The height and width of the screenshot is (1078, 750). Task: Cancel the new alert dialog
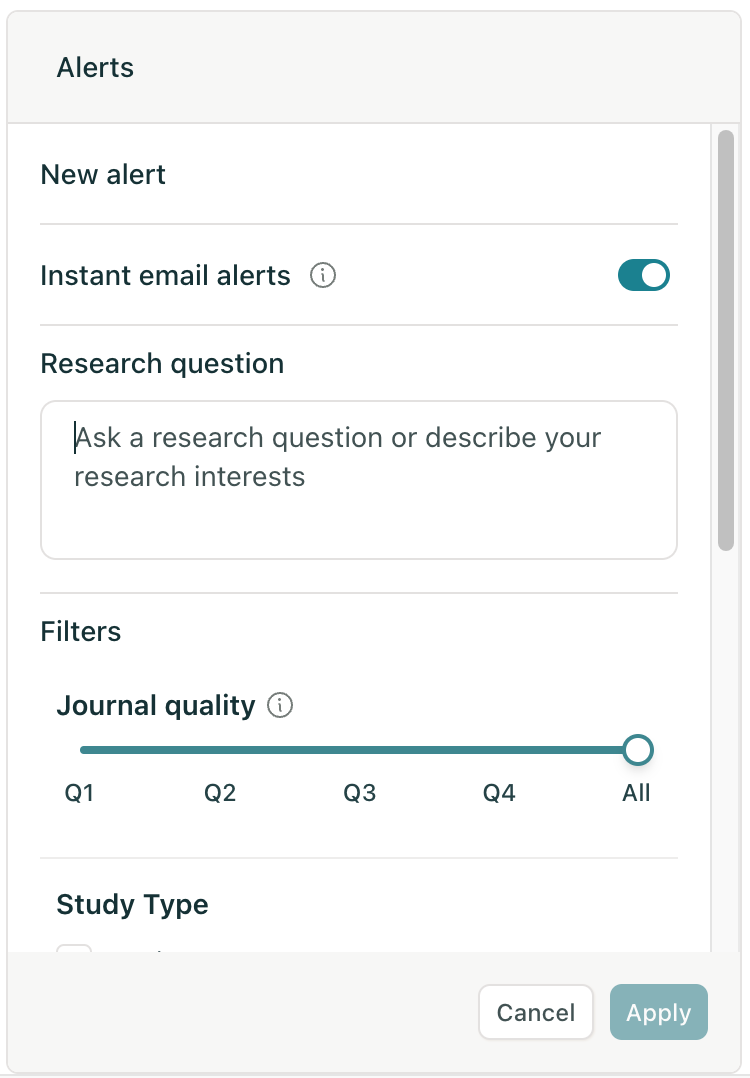(536, 1012)
